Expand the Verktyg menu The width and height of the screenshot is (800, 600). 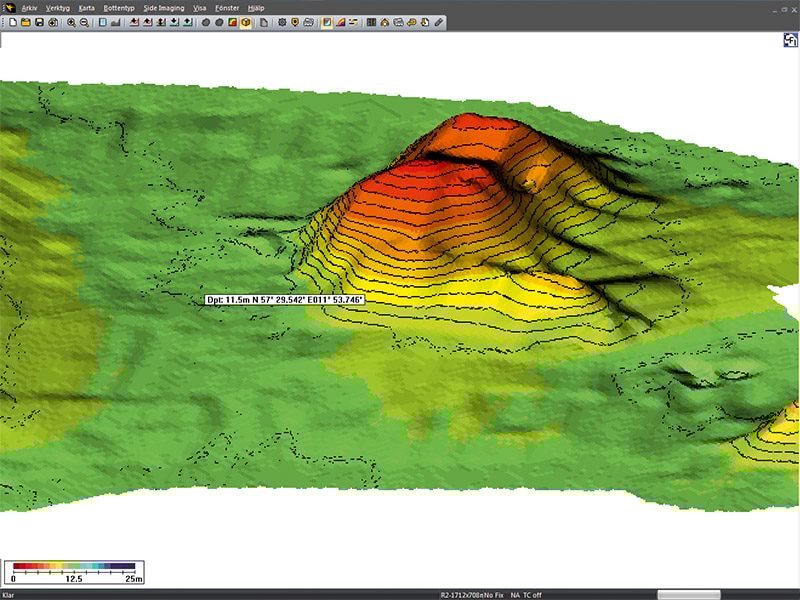click(58, 7)
